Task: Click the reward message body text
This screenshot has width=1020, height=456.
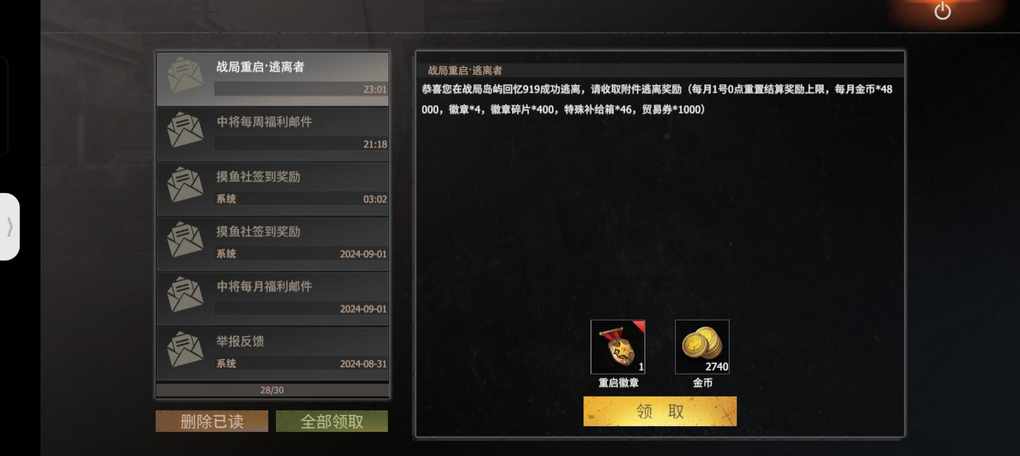Action: (x=657, y=100)
